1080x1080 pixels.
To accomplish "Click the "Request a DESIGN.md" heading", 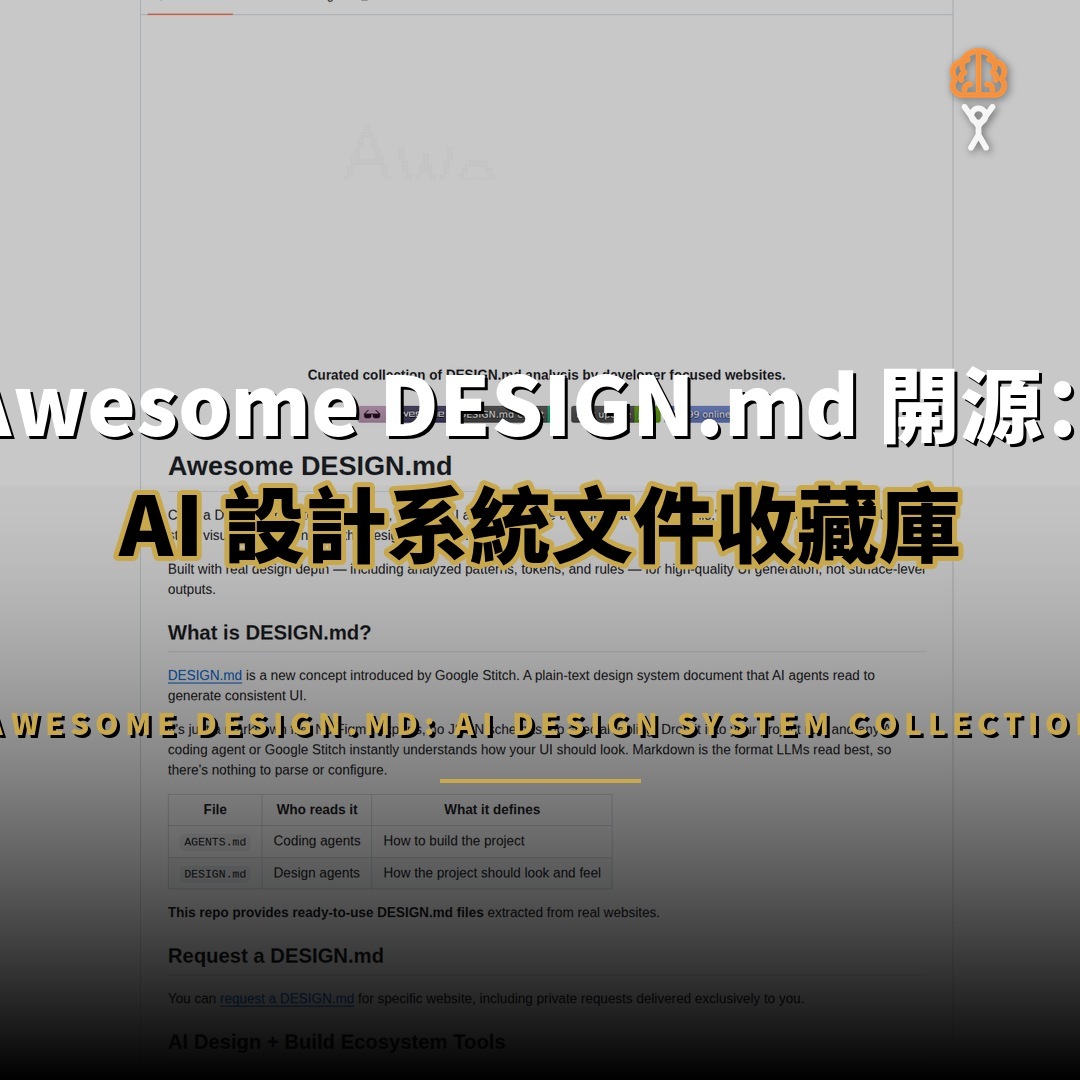I will click(x=276, y=955).
